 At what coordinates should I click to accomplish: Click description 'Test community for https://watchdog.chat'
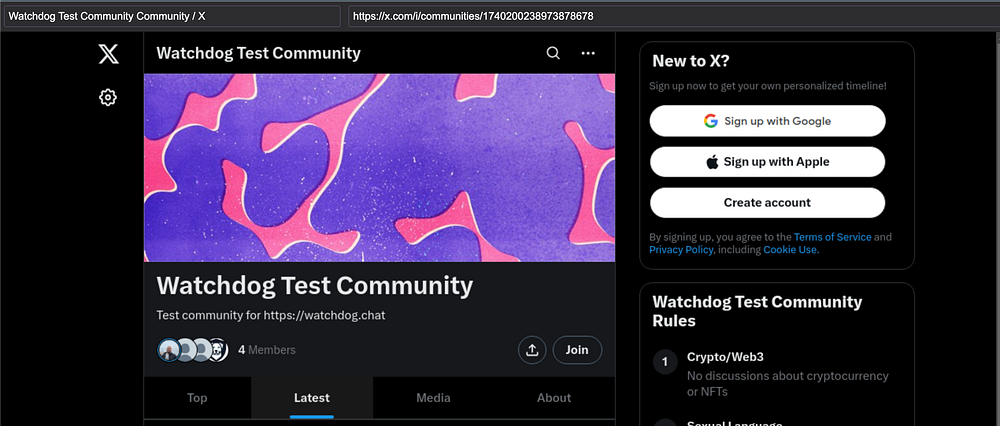[x=271, y=316]
